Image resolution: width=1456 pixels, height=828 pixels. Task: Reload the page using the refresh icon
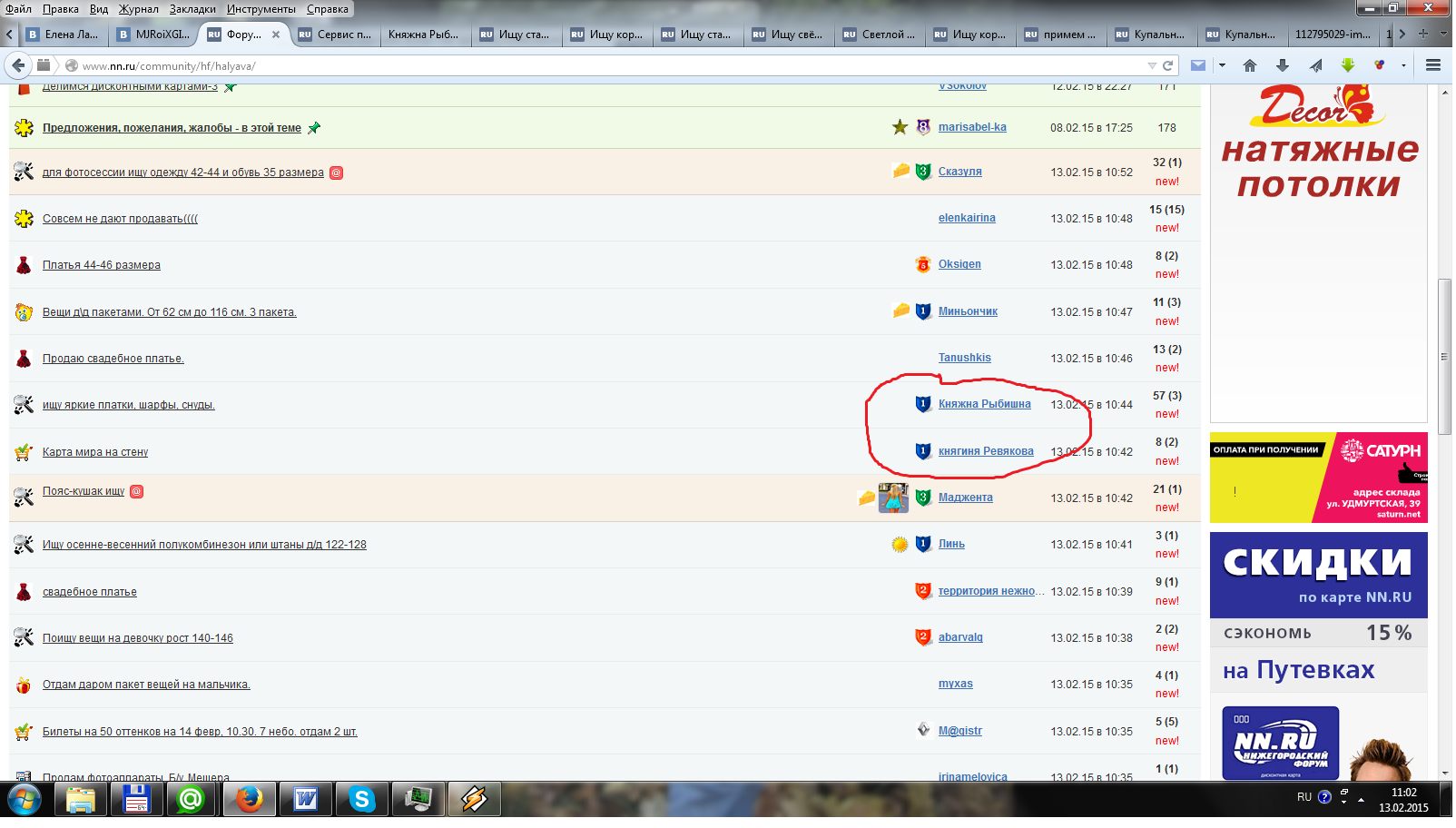[1168, 65]
